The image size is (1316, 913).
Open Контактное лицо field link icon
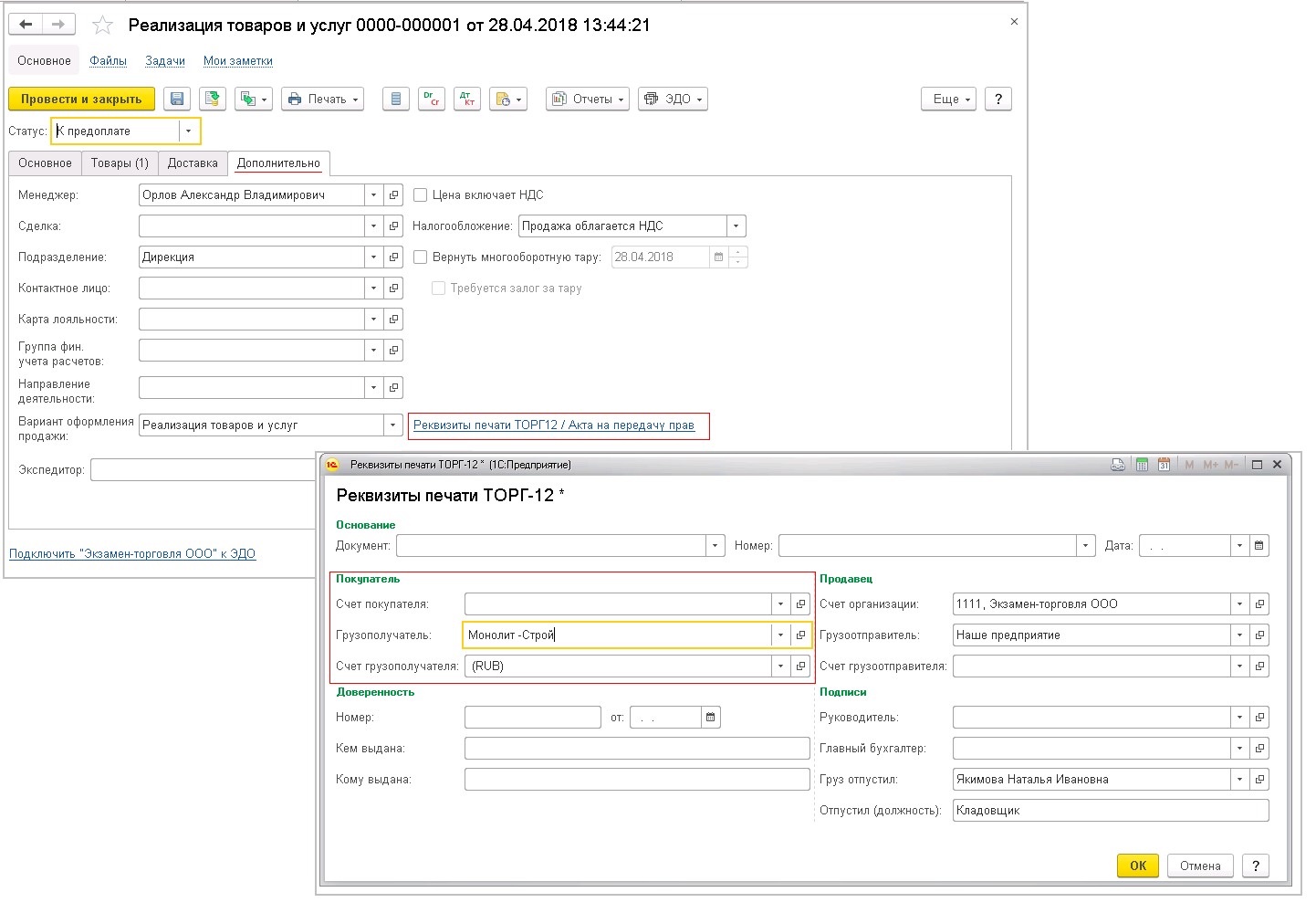pos(393,288)
